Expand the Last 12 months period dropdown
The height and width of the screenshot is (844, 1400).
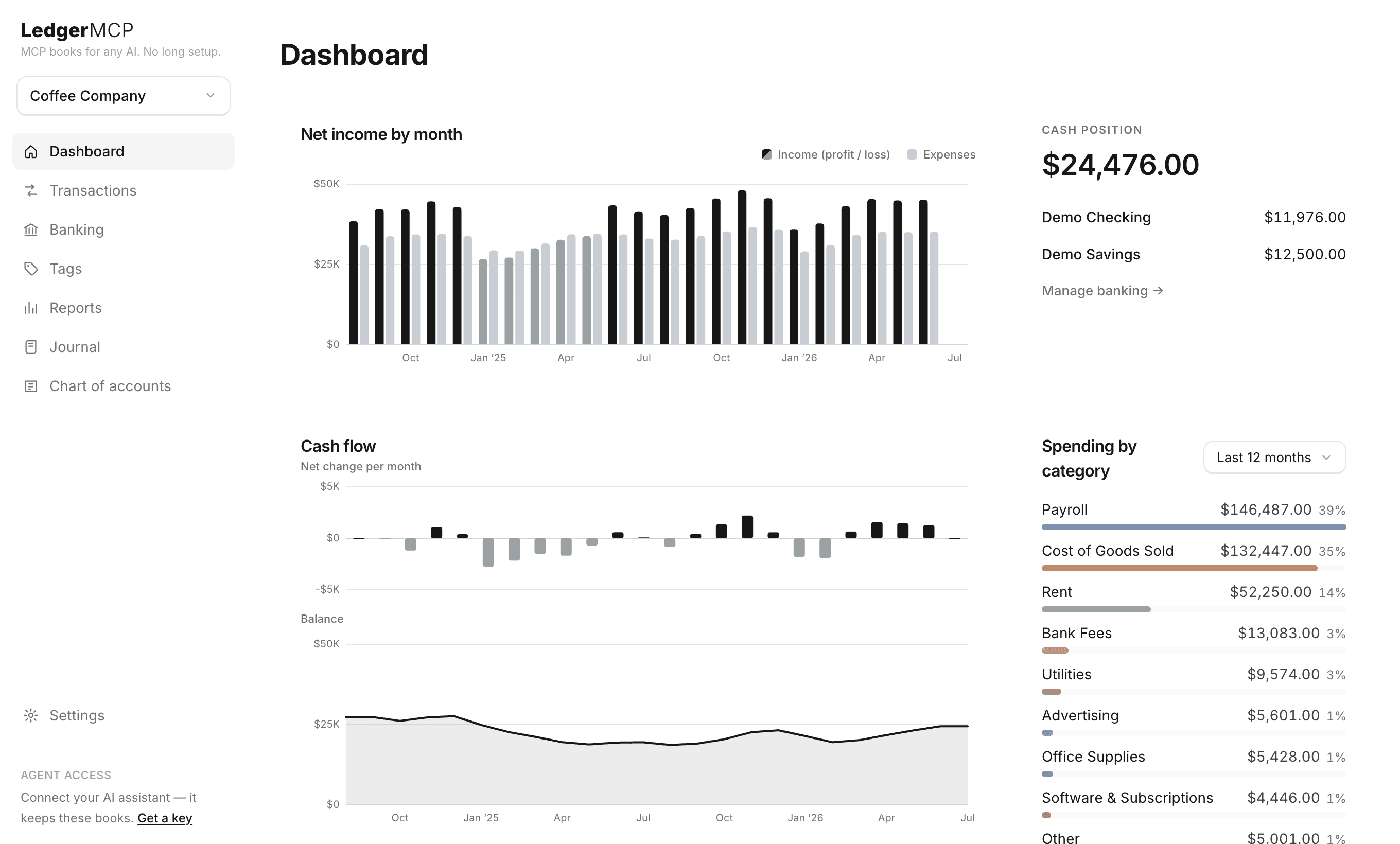[x=1274, y=458]
